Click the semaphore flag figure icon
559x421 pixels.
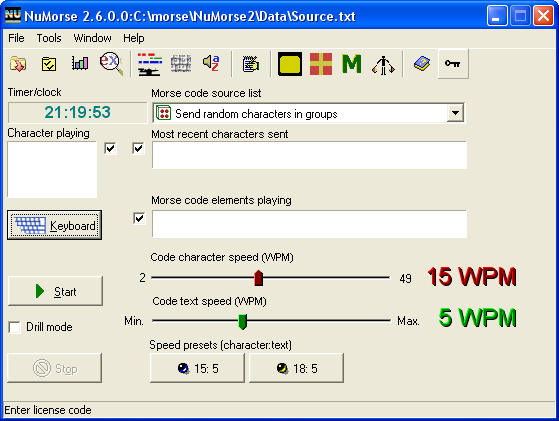coord(383,65)
